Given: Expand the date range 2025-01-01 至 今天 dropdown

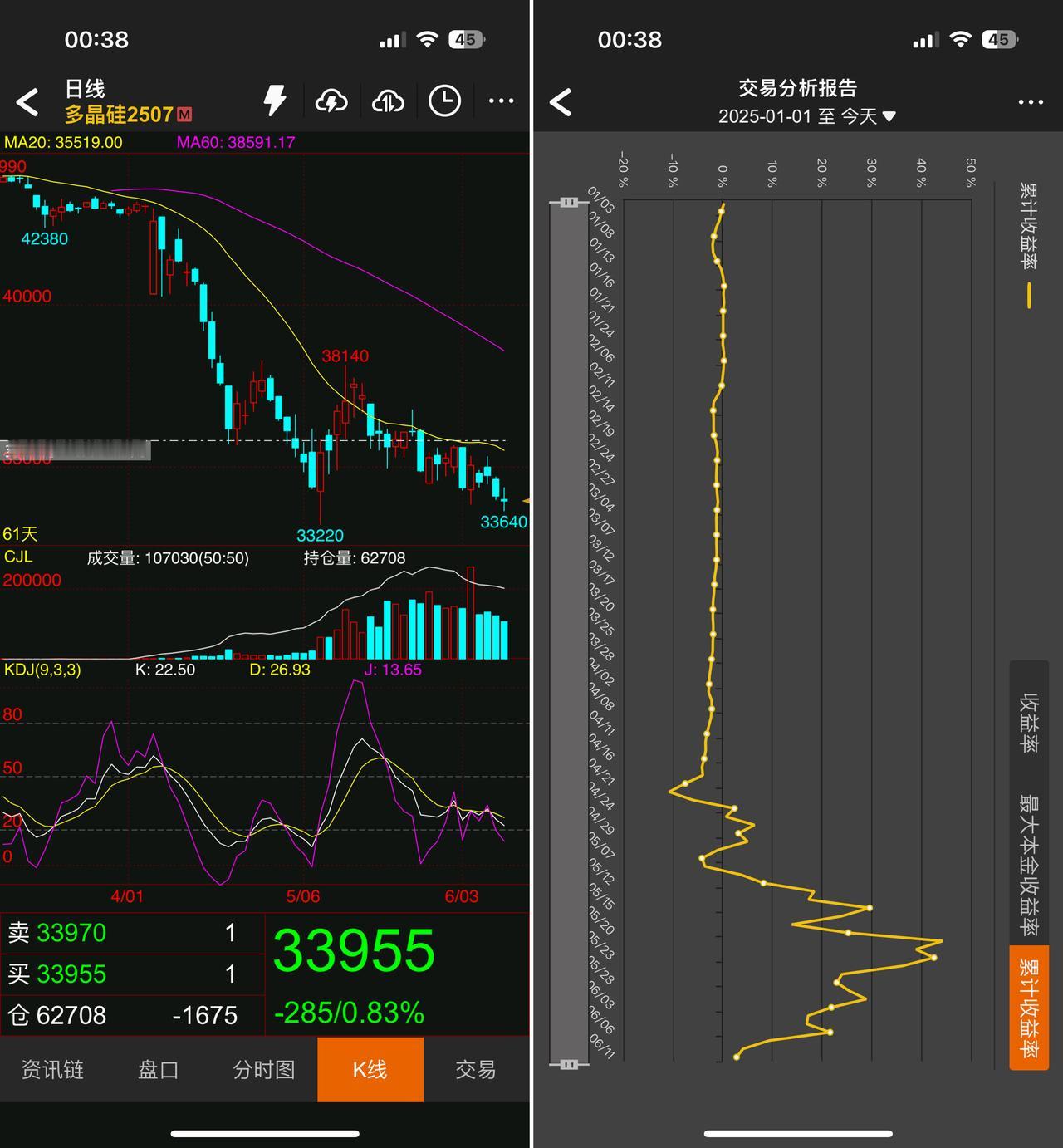Looking at the screenshot, I should pos(806,116).
